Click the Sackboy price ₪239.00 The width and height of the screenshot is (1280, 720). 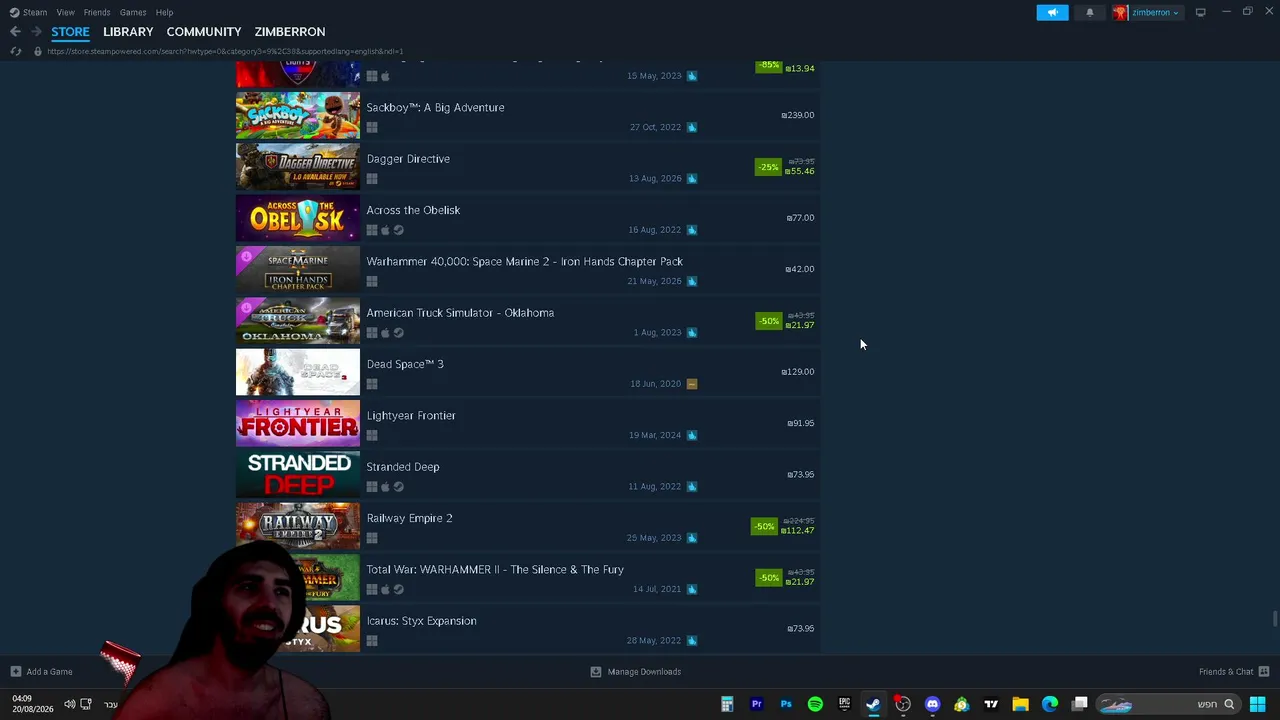798,115
